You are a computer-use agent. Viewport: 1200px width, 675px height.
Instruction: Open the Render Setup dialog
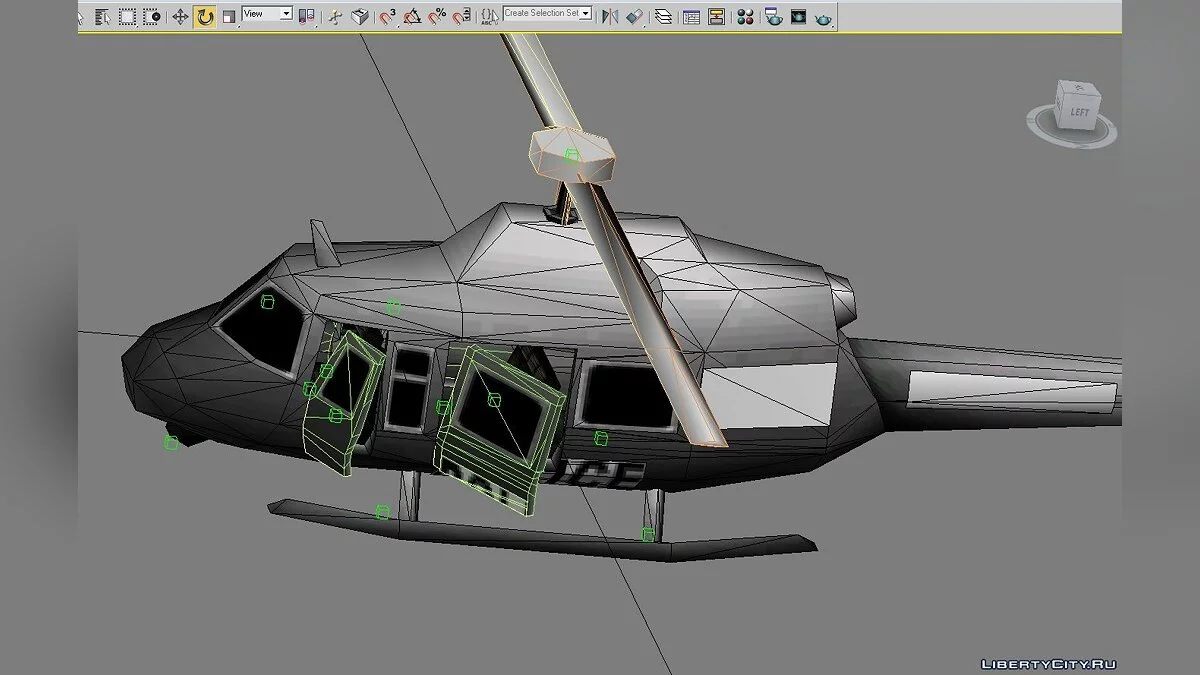pyautogui.click(x=772, y=16)
